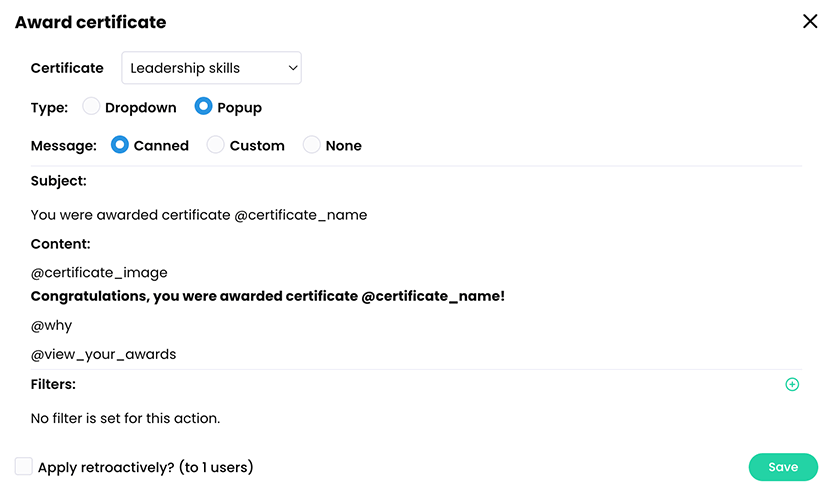
Task: Click the Filters section heading
Action: (53, 383)
